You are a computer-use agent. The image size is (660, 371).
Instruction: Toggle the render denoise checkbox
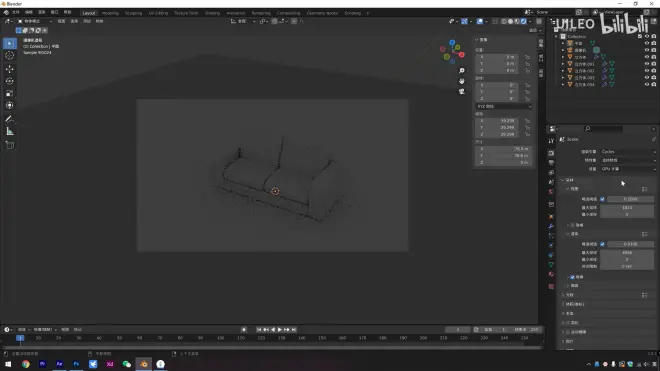pyautogui.click(x=572, y=277)
